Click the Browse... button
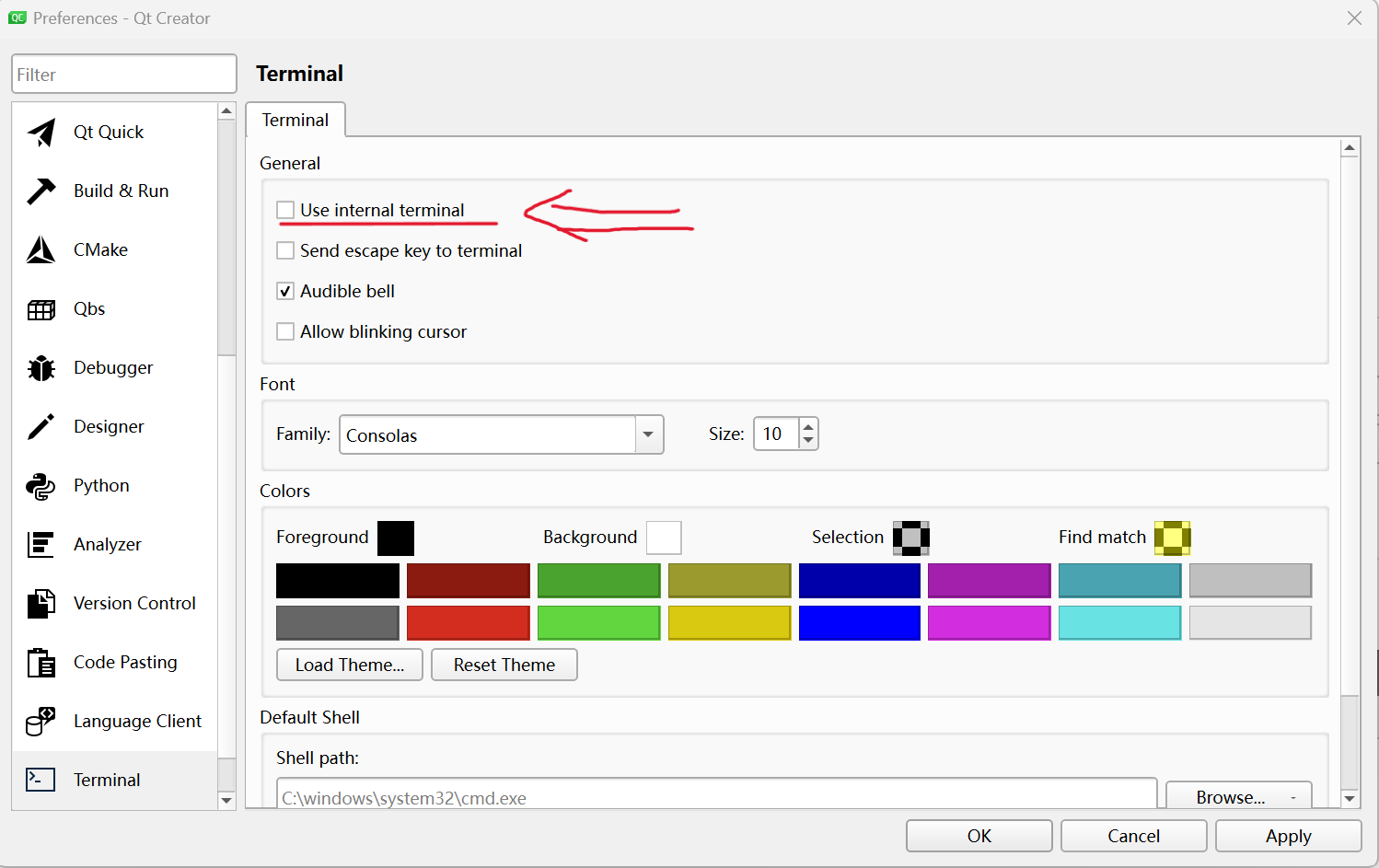The image size is (1379, 868). [x=1239, y=797]
